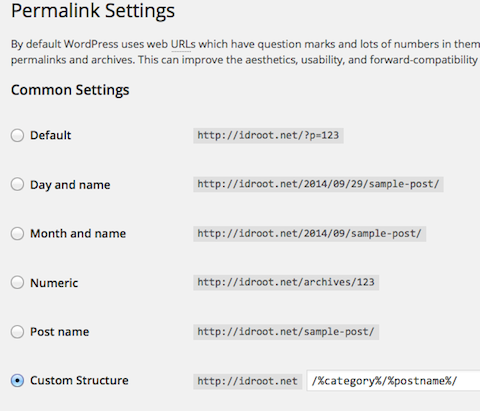Switch to the Post name radio button
The height and width of the screenshot is (411, 480).
(x=17, y=332)
